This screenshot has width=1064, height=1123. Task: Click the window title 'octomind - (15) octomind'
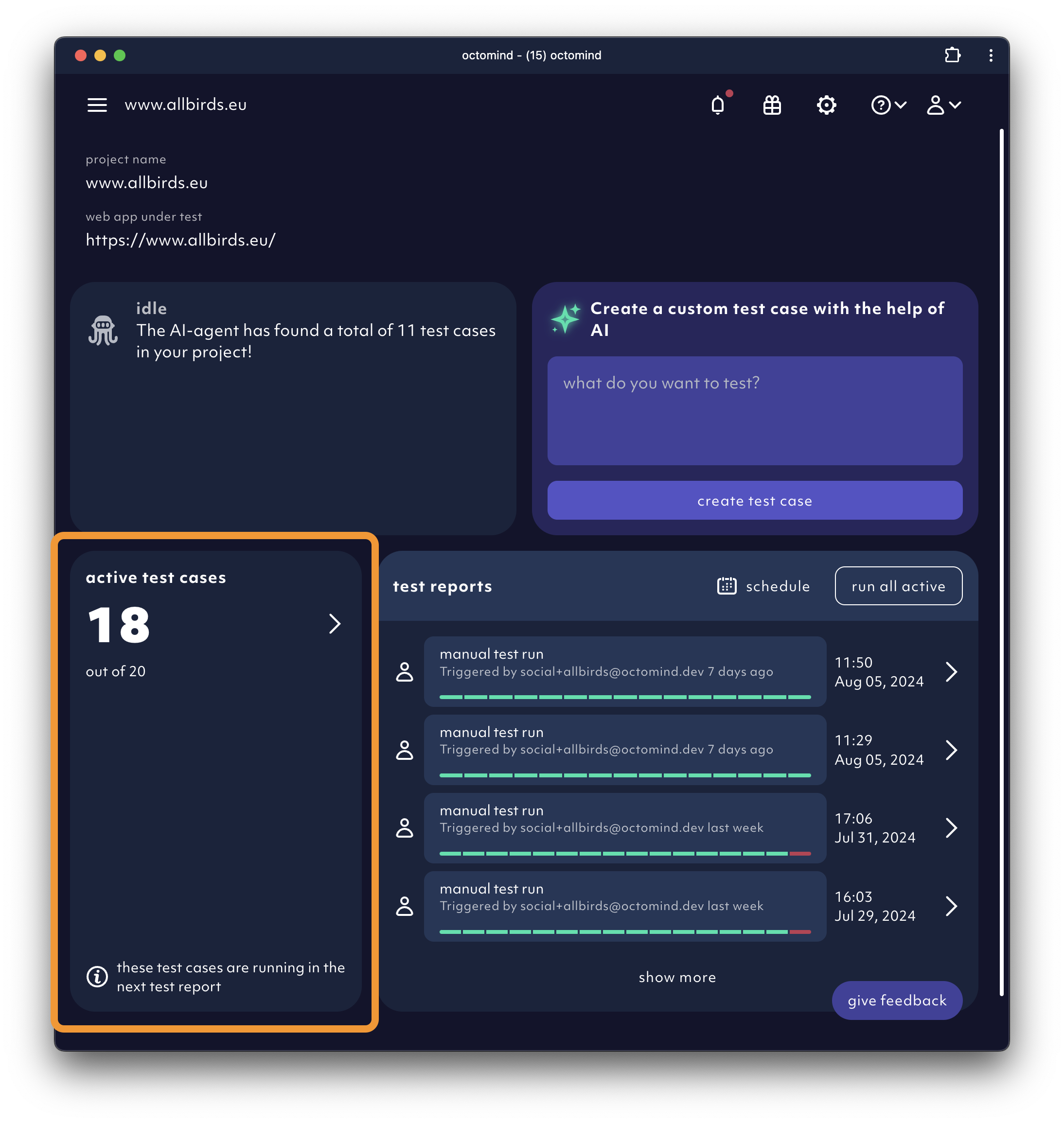click(x=532, y=55)
